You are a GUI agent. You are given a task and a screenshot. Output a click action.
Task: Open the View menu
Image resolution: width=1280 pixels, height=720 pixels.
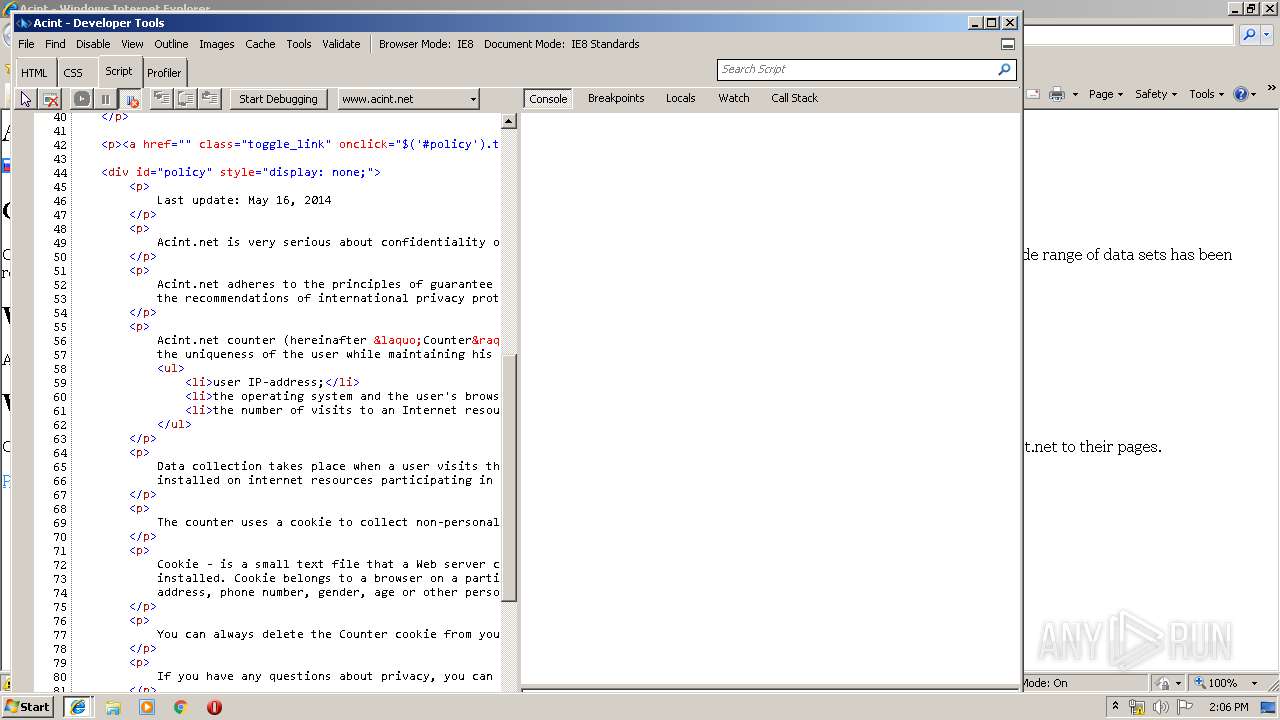[x=132, y=44]
